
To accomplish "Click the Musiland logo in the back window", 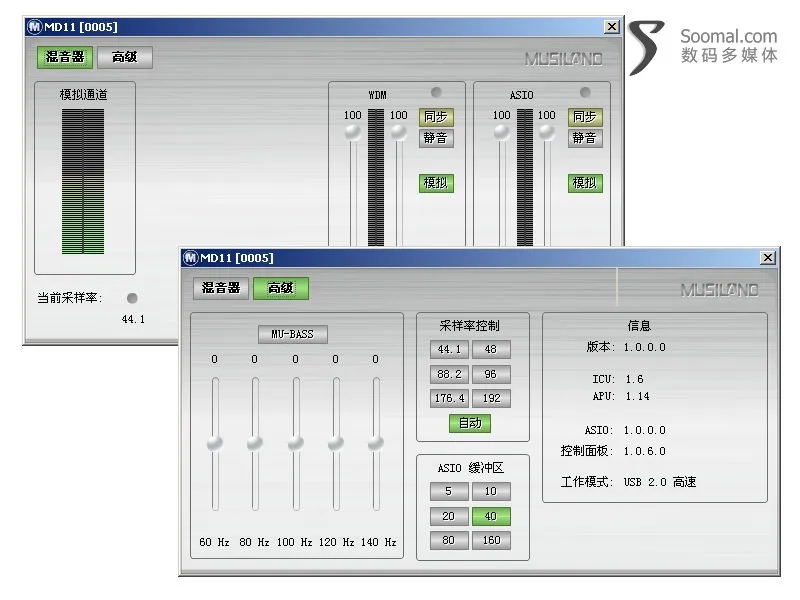I will [564, 59].
